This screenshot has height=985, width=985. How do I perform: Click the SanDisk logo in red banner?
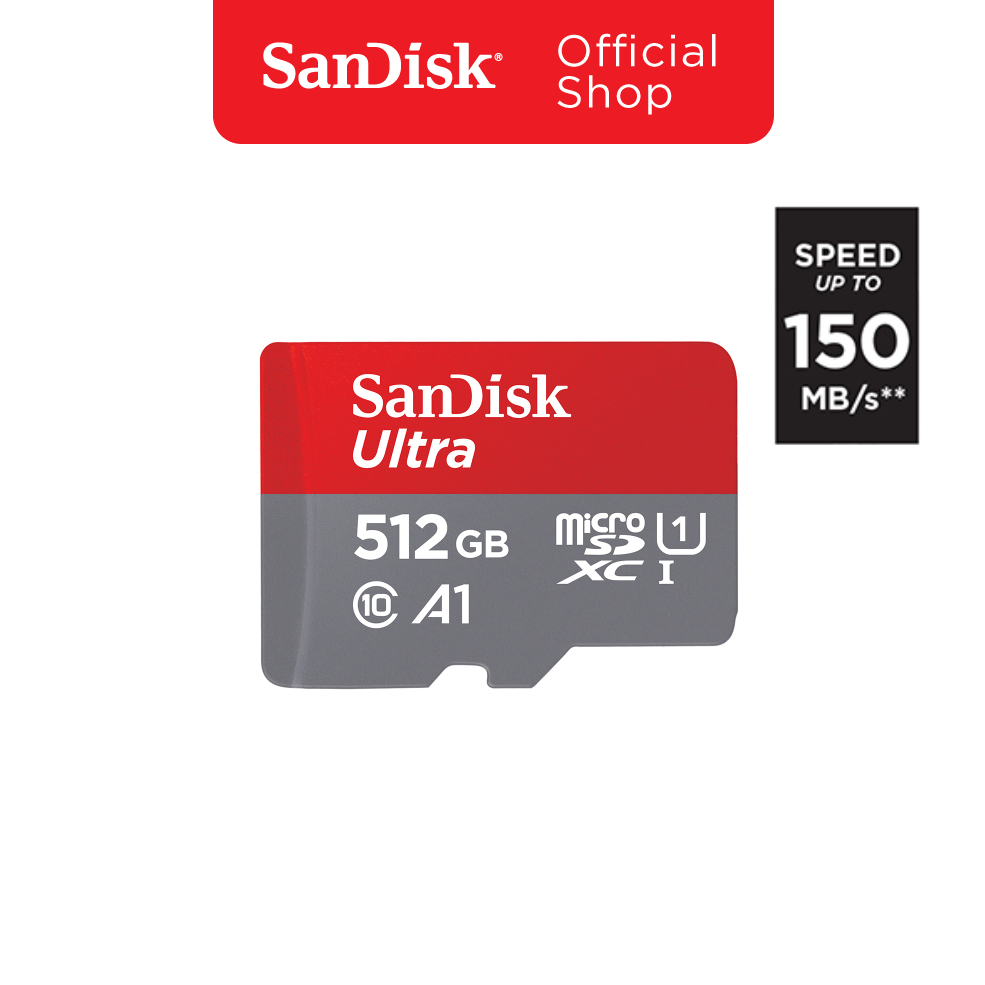click(381, 66)
